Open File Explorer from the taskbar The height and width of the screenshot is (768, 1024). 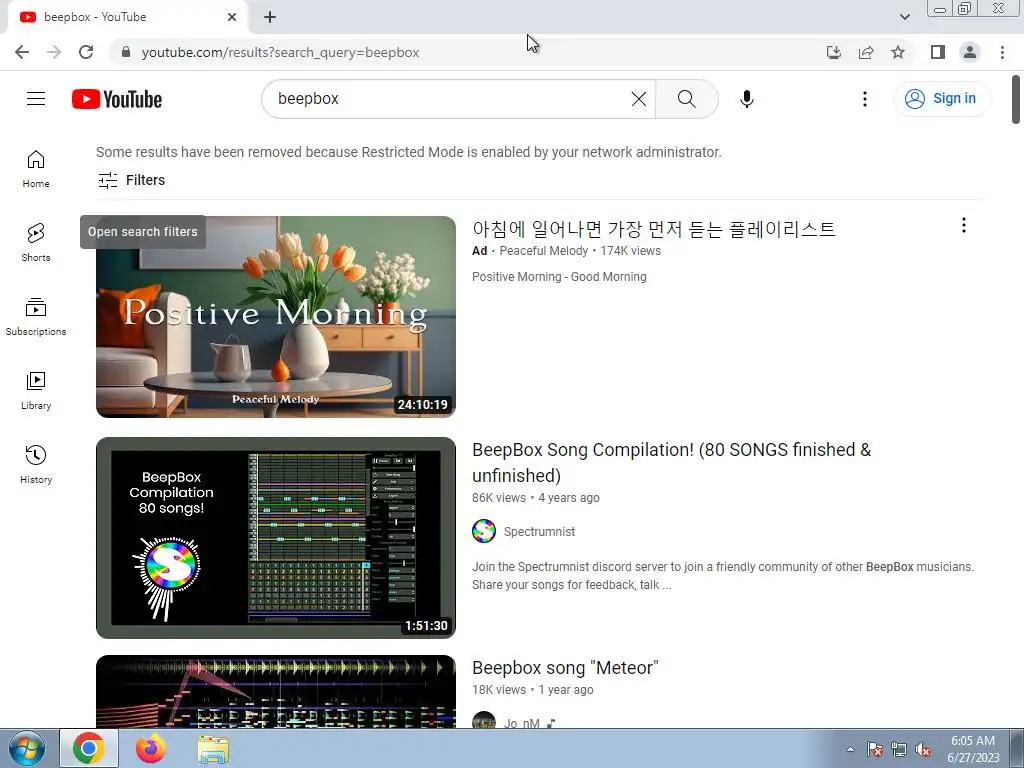pos(213,749)
